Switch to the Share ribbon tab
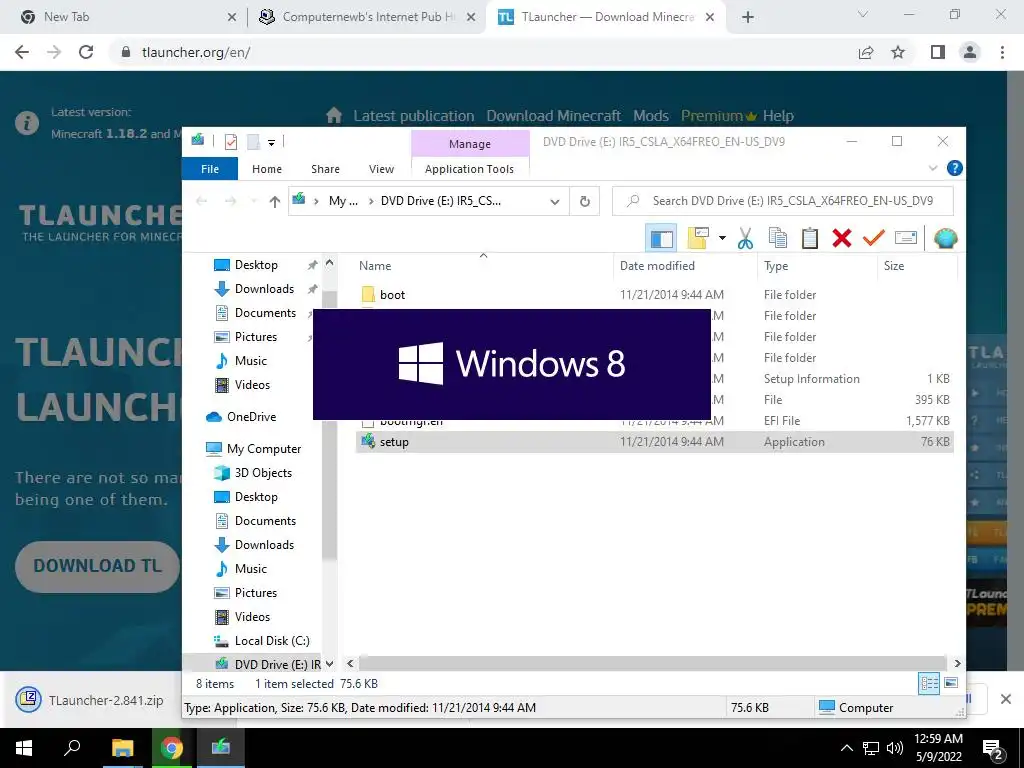Viewport: 1024px width, 768px height. (x=325, y=169)
